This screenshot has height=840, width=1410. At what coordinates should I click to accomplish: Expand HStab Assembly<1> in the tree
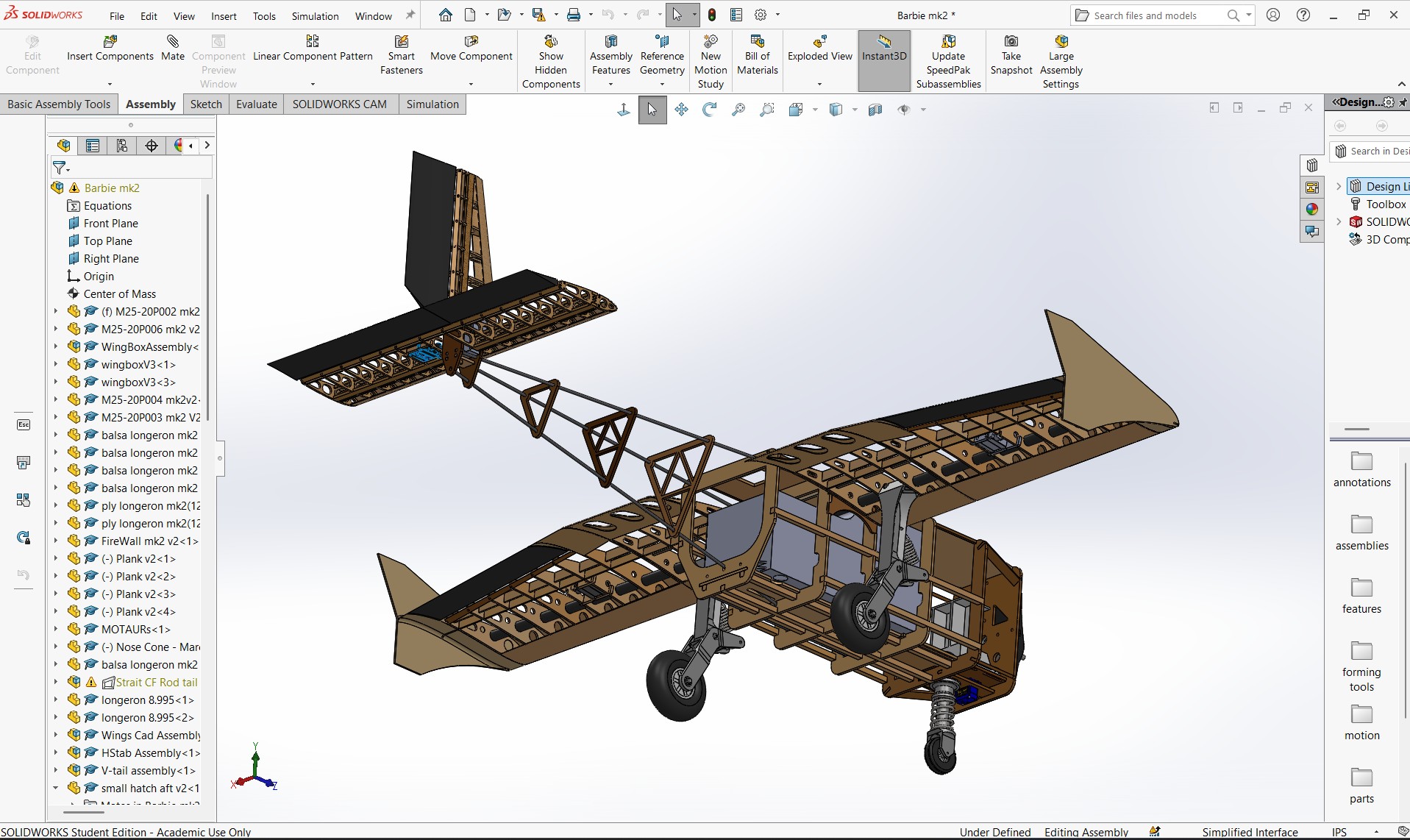coord(55,752)
